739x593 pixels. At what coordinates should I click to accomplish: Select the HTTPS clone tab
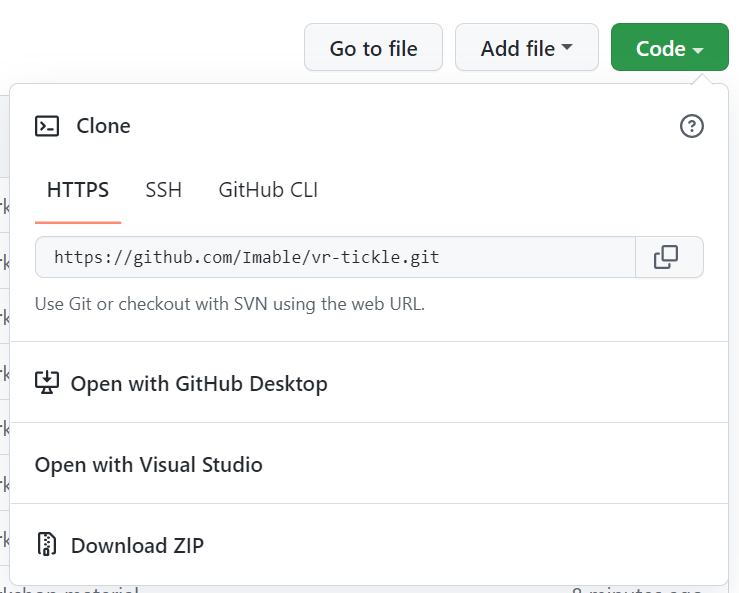(x=78, y=190)
